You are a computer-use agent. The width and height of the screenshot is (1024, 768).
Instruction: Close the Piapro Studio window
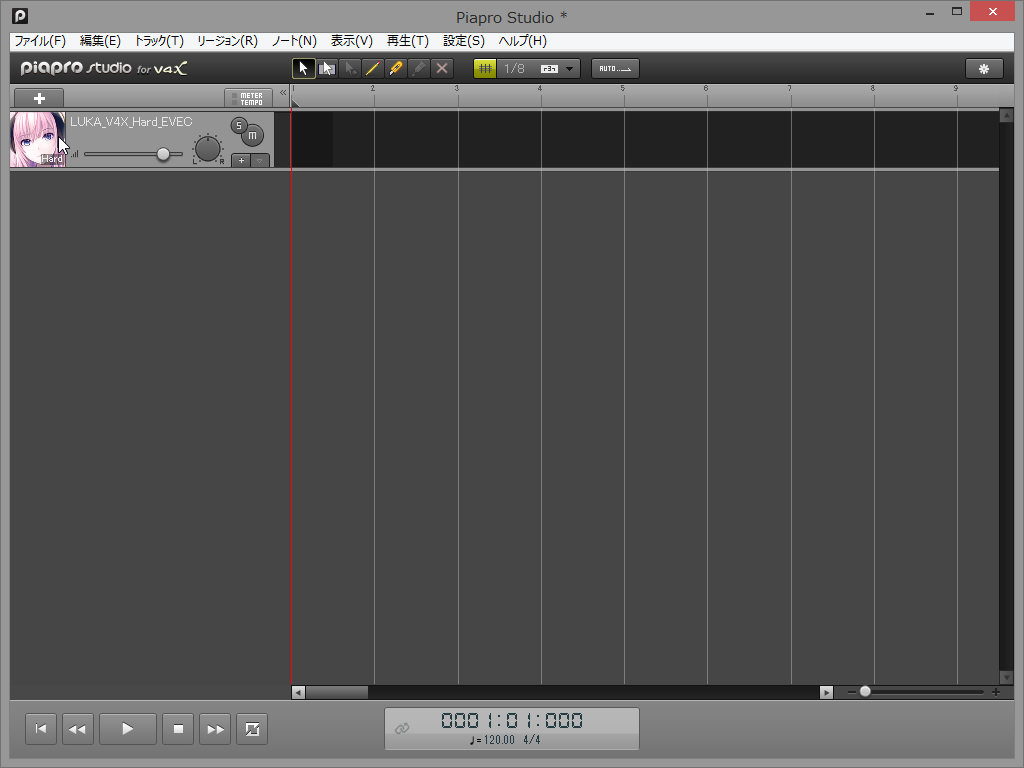pyautogui.click(x=993, y=12)
